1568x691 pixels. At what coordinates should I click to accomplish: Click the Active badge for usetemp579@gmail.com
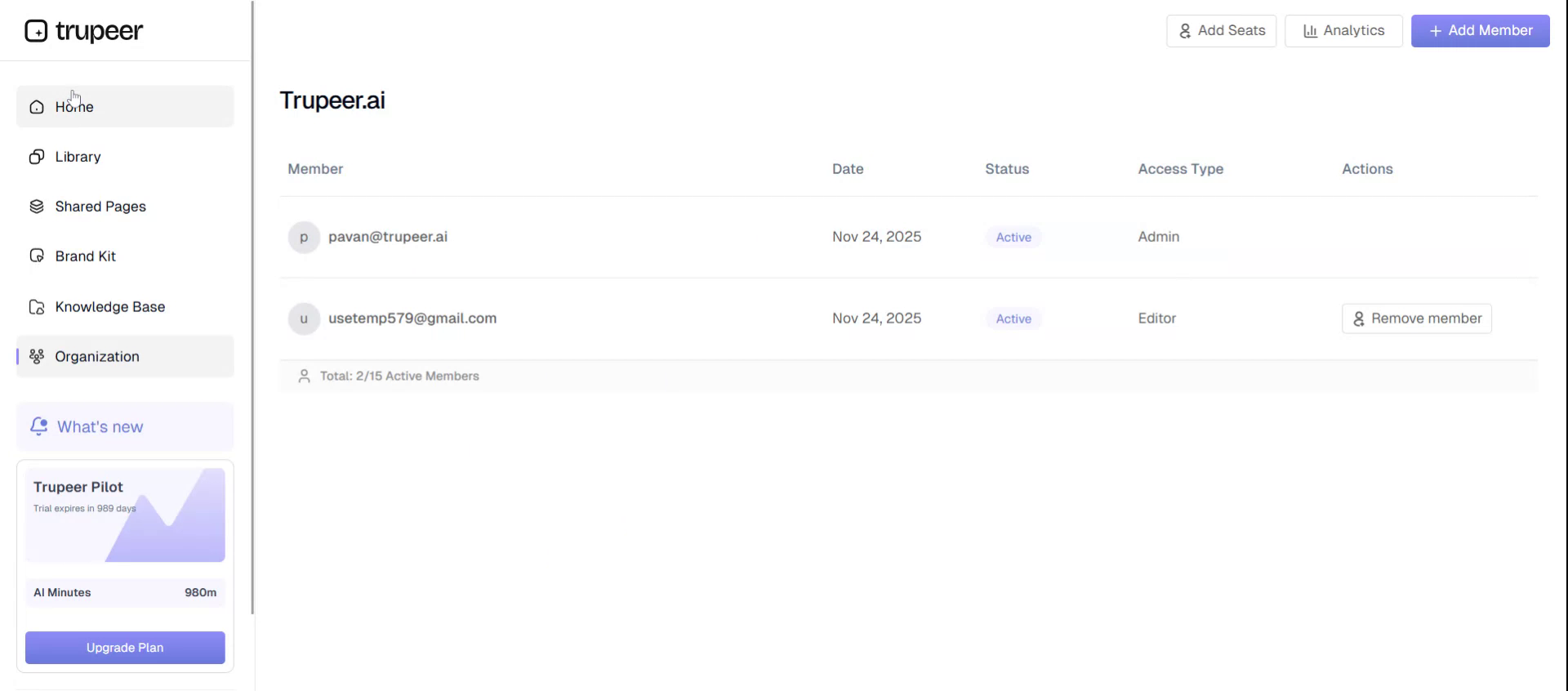[x=1013, y=319]
